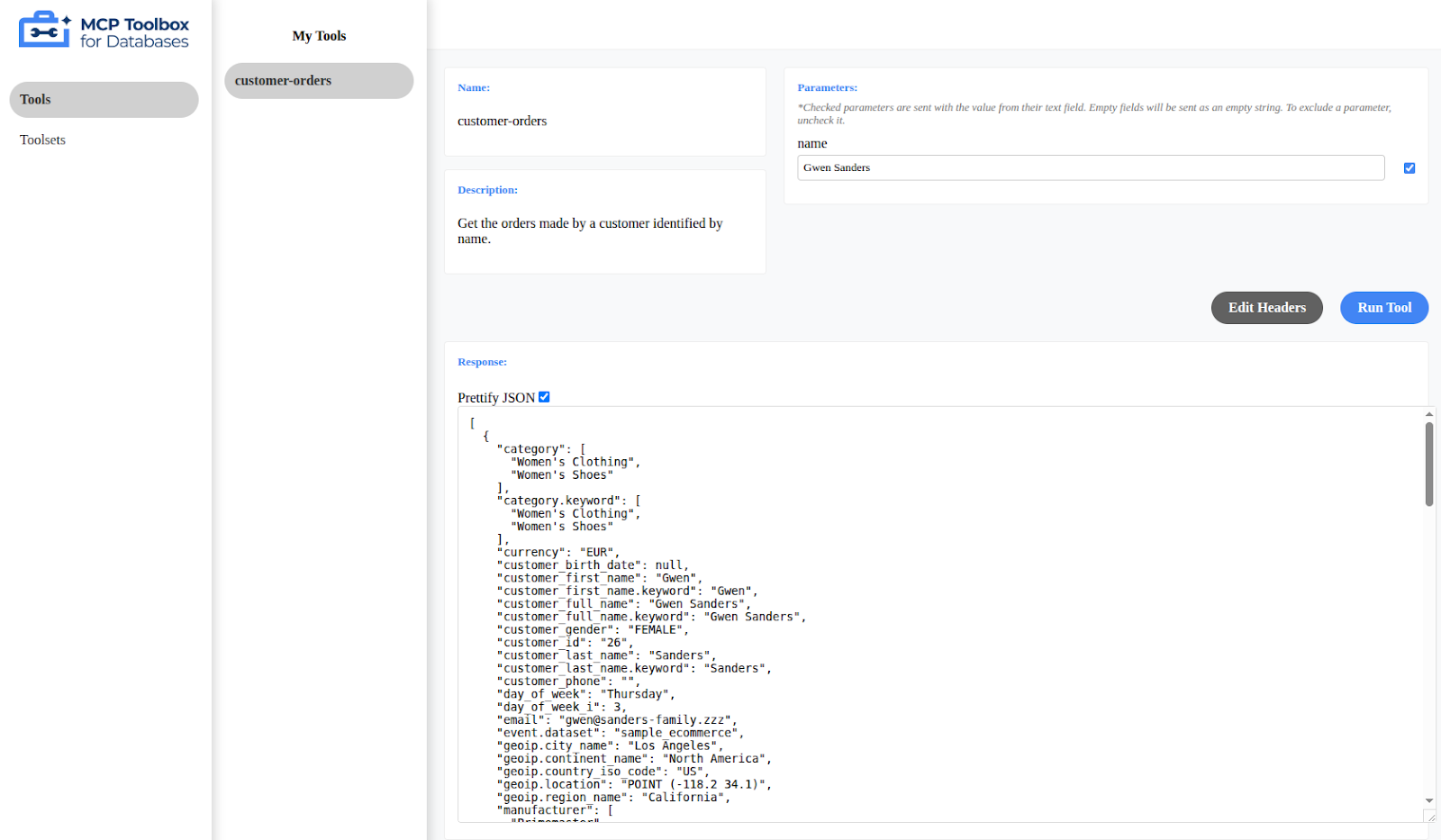Click the "customer_id": "26" line
Viewport: 1441px width, 840px height.
point(566,643)
